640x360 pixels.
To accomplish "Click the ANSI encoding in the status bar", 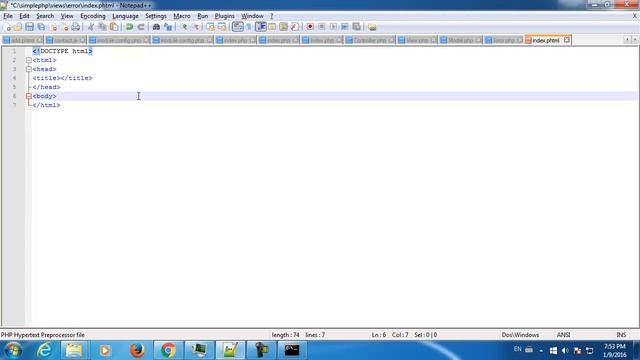I will pyautogui.click(x=563, y=335).
